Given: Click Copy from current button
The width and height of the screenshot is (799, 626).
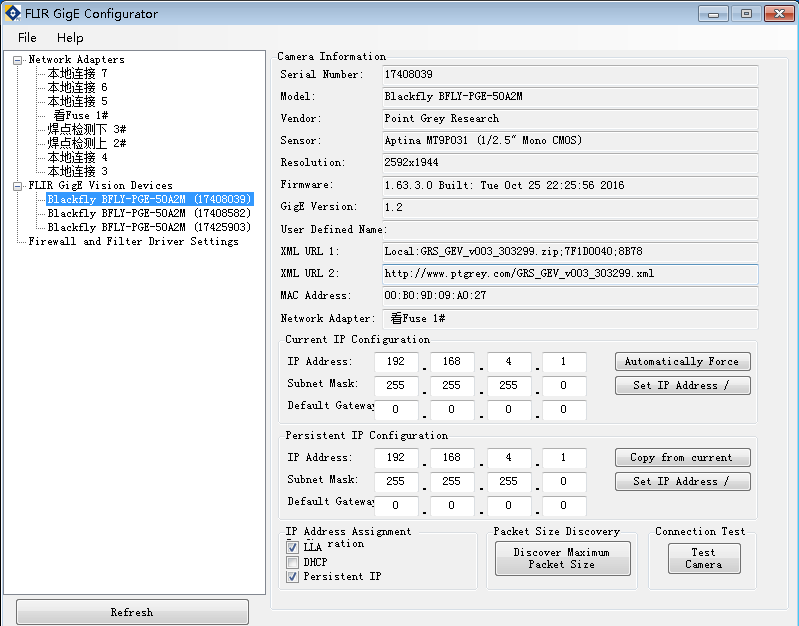Looking at the screenshot, I should tap(682, 457).
